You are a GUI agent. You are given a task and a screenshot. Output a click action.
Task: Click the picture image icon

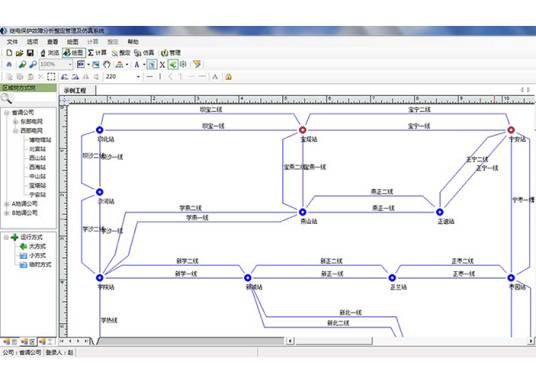[x=96, y=64]
